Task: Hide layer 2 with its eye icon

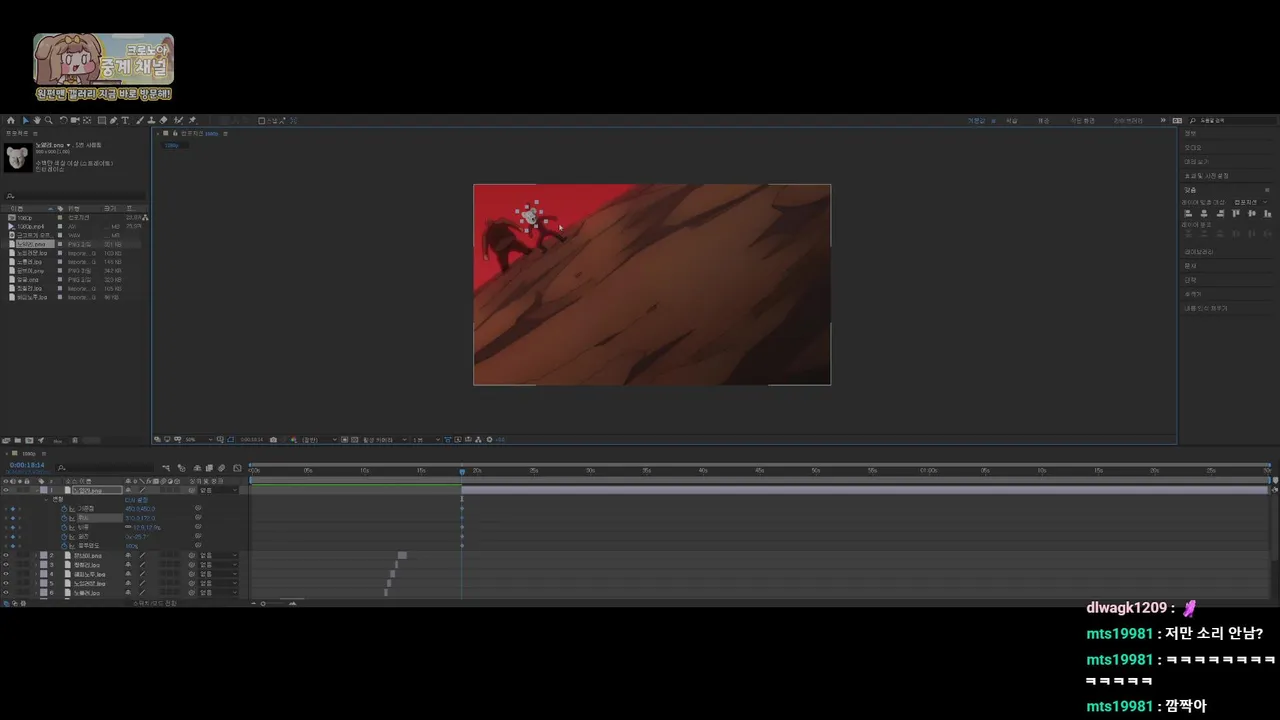Action: point(6,555)
